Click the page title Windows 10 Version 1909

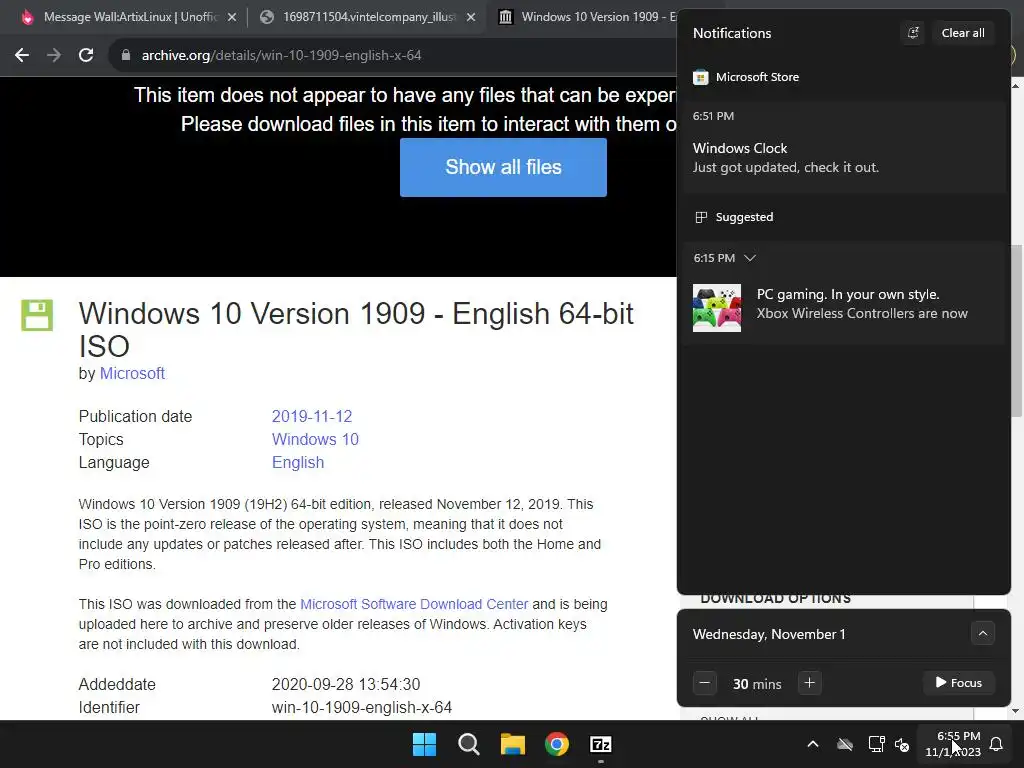coord(357,329)
